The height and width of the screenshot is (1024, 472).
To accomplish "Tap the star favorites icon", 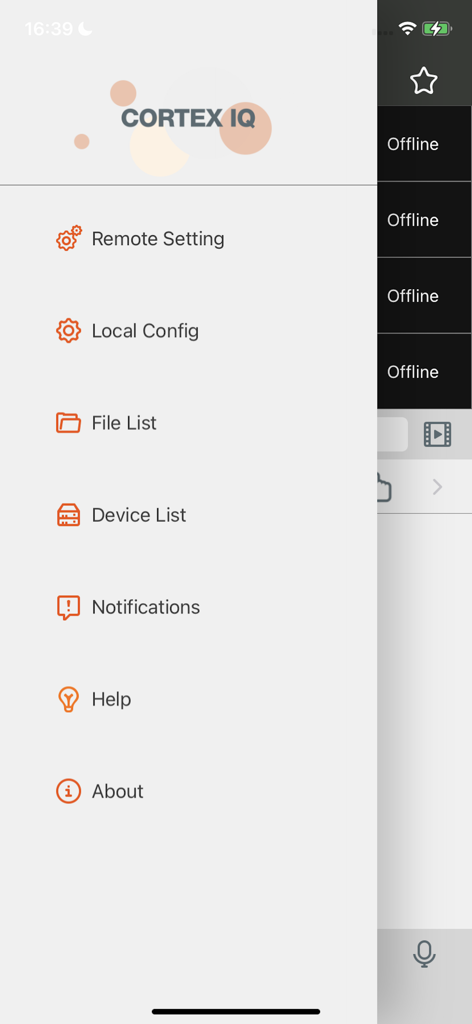I will 424,81.
